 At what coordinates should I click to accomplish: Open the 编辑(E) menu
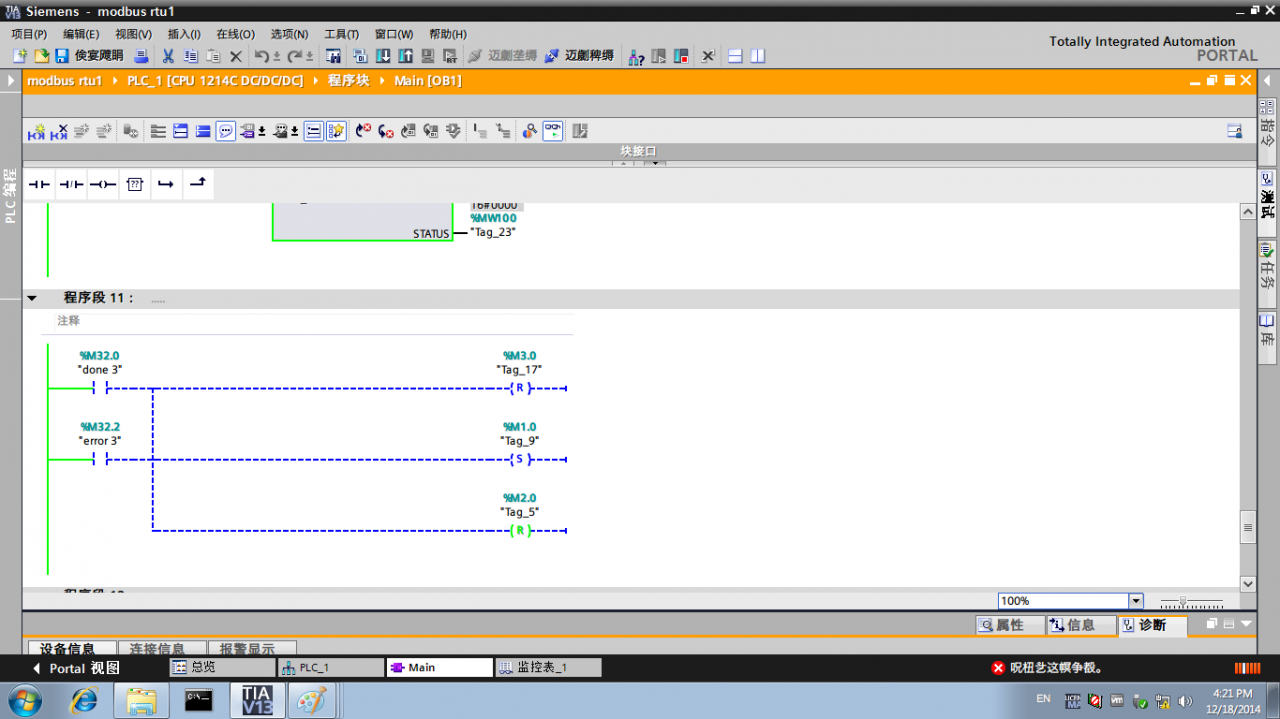click(x=81, y=34)
